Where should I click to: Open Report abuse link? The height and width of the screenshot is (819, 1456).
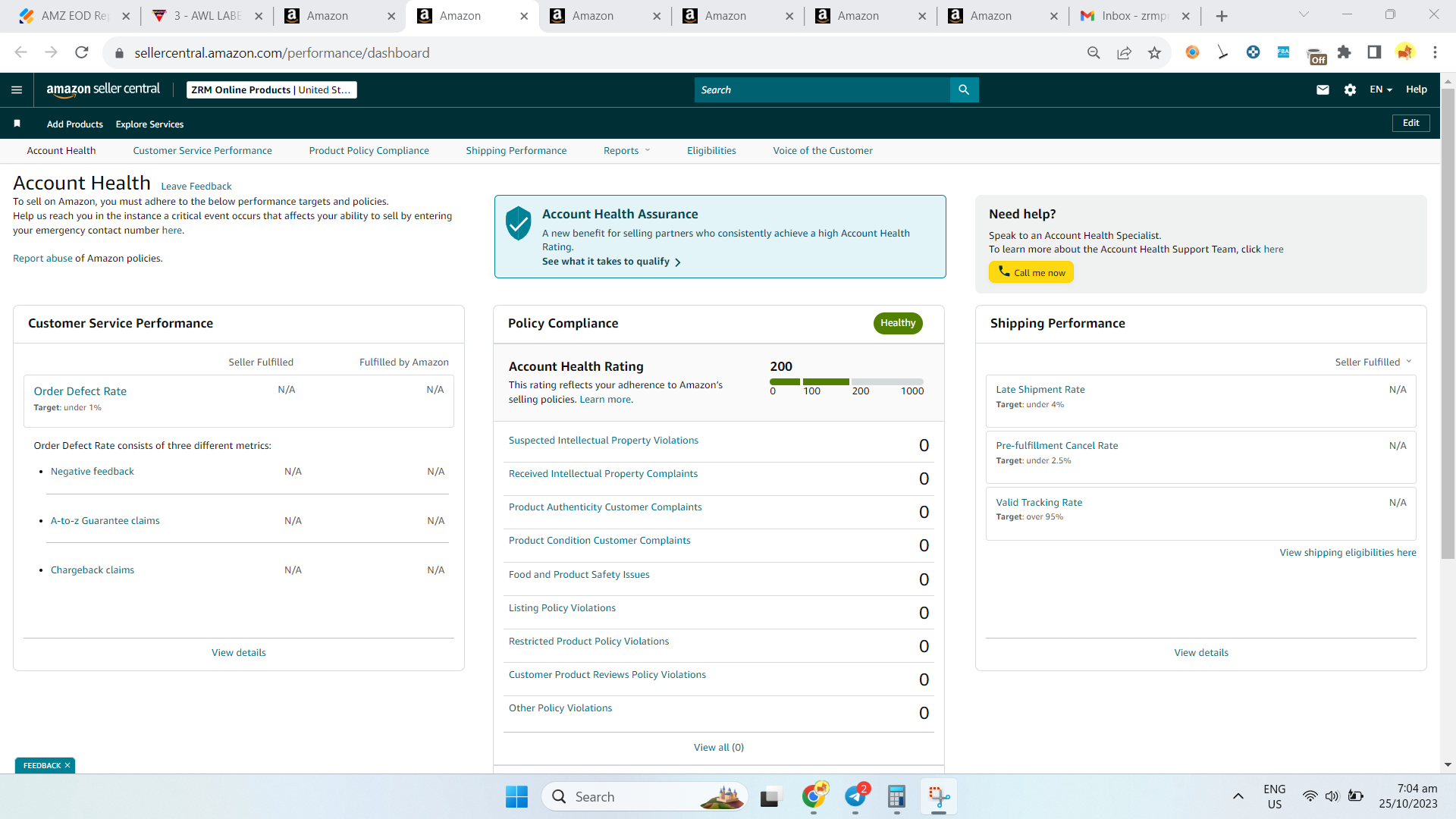pyautogui.click(x=42, y=258)
